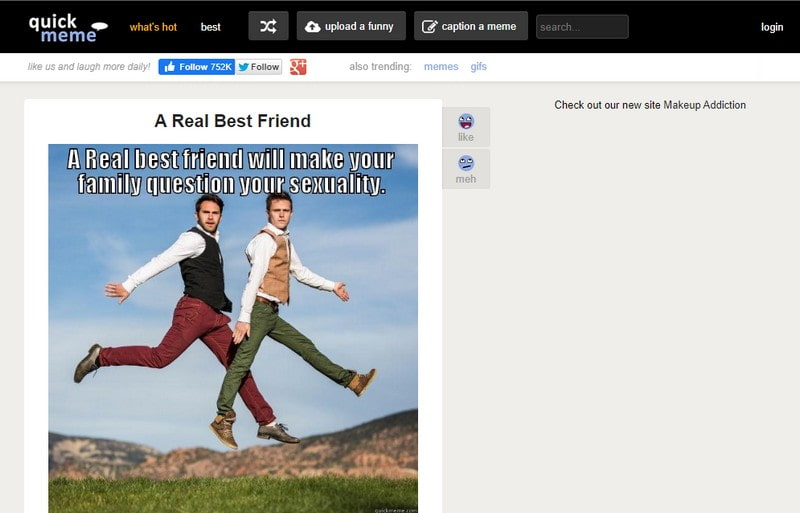Click the A Real Best Friend title
800x513 pixels.
tap(232, 121)
